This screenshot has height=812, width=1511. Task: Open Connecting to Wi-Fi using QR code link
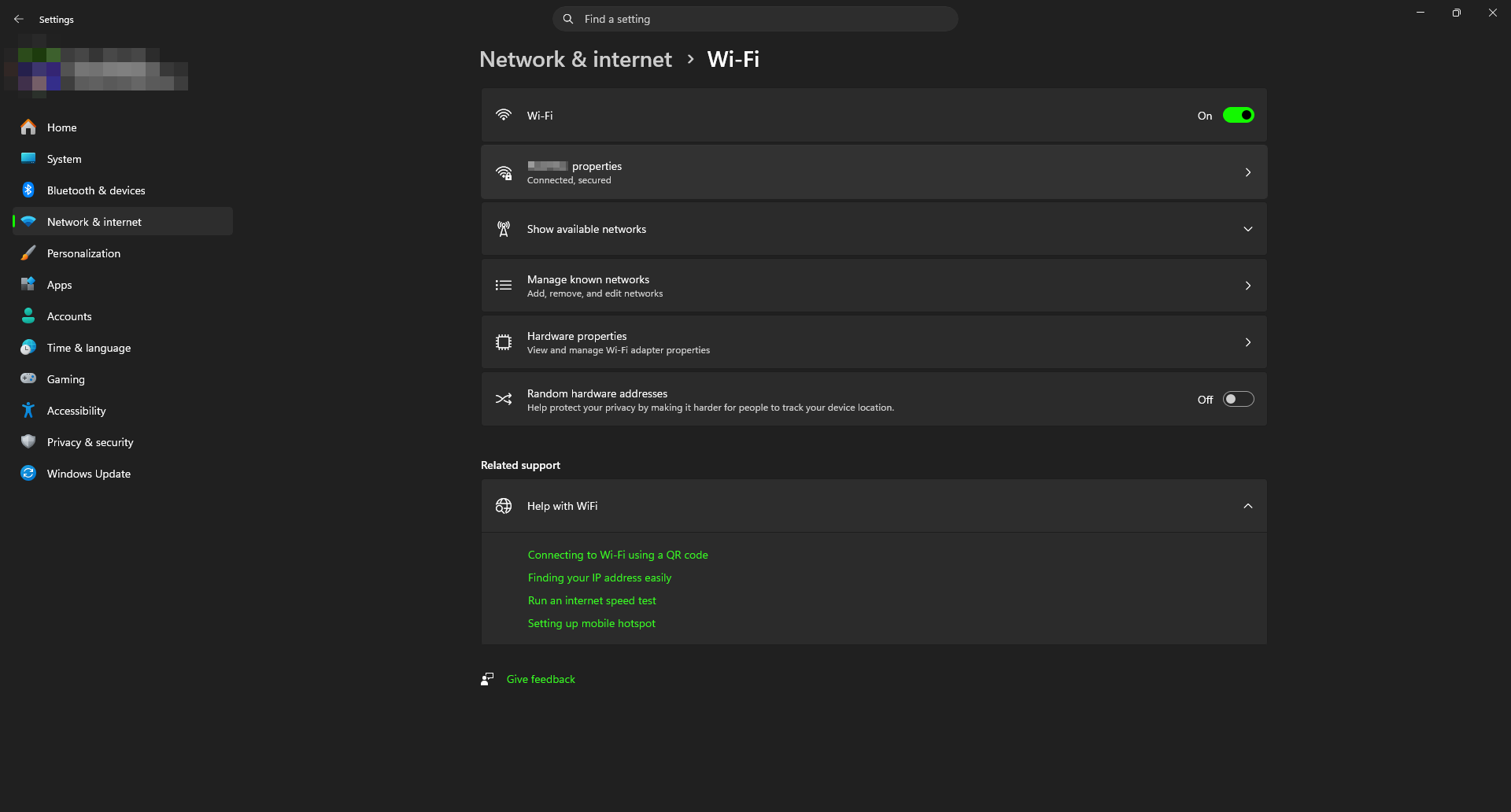[x=618, y=555]
